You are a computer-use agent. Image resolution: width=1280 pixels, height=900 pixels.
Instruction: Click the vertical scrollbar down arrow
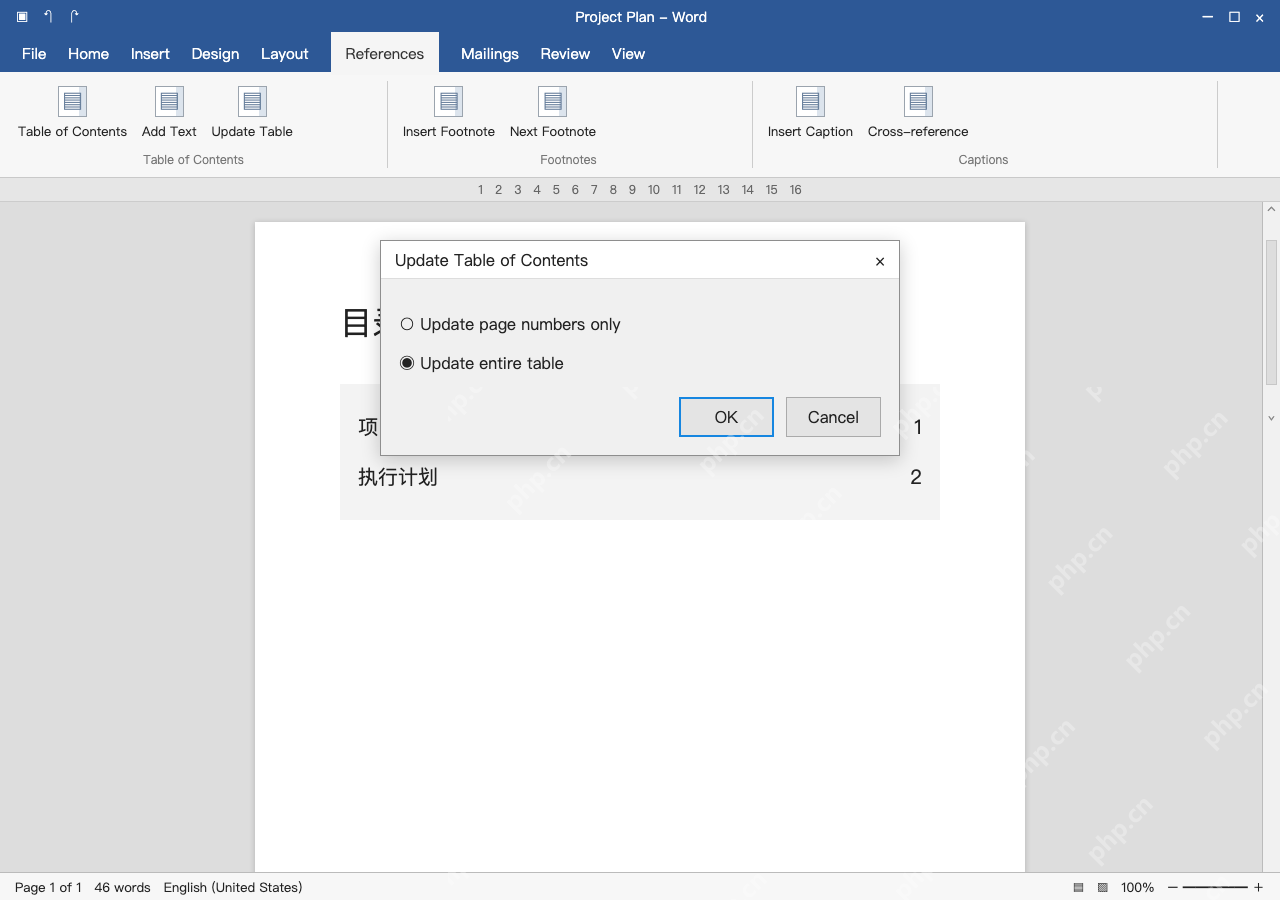click(x=1271, y=418)
